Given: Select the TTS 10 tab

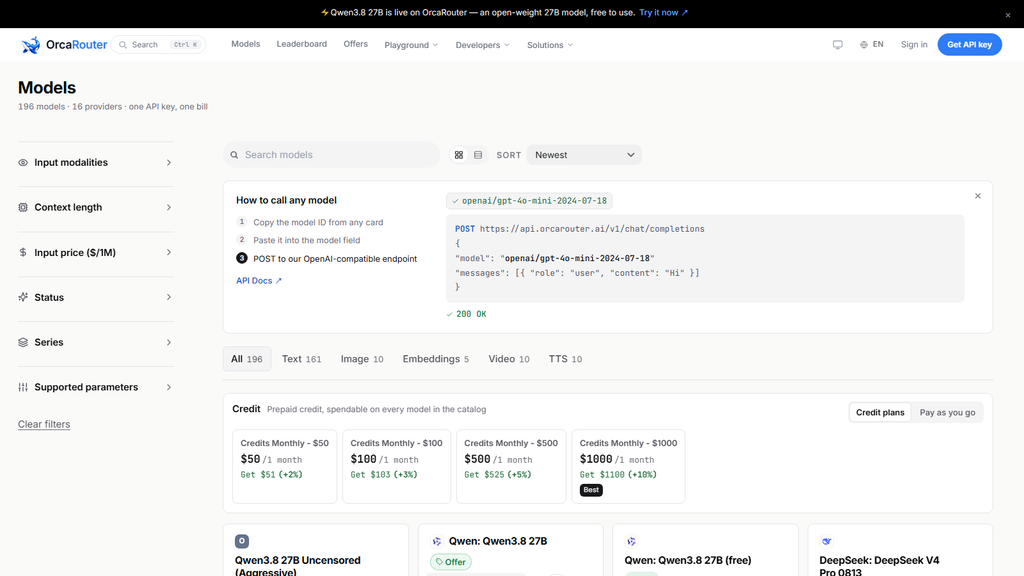Looking at the screenshot, I should point(565,359).
